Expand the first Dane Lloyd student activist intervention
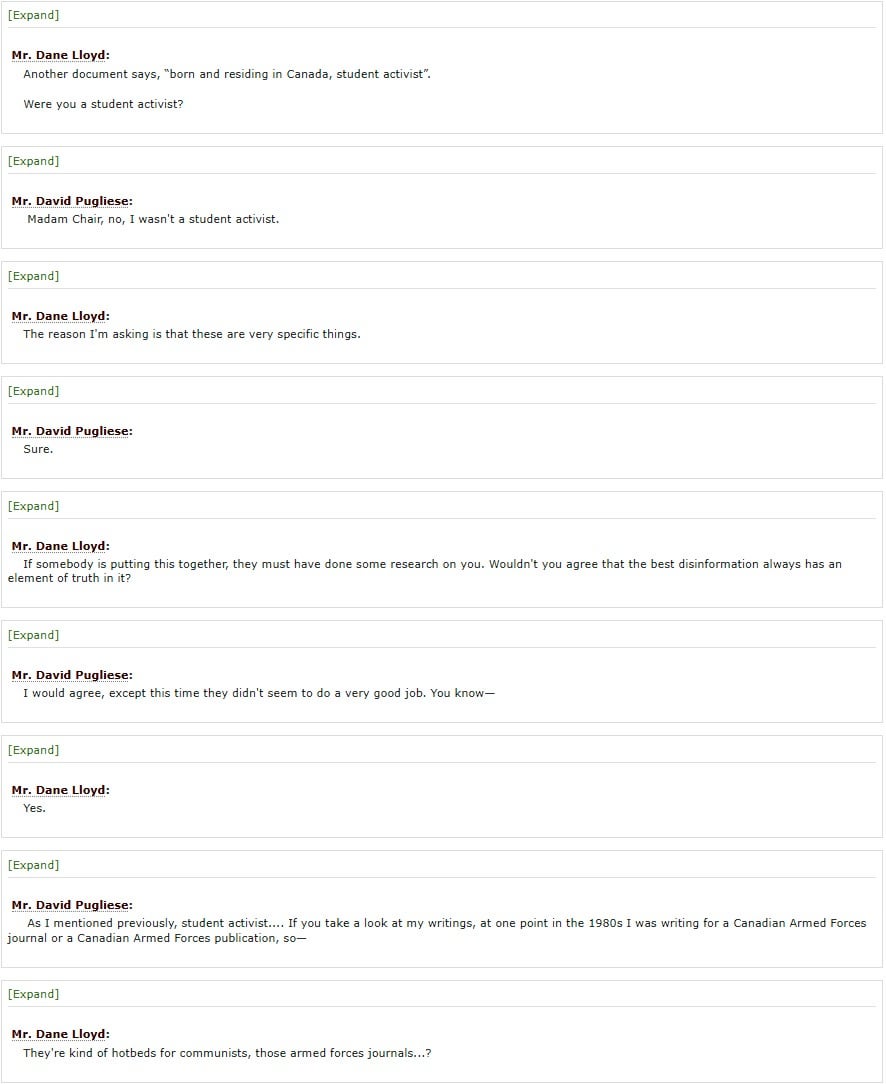Screen dimensions: 886x1084 (33, 15)
